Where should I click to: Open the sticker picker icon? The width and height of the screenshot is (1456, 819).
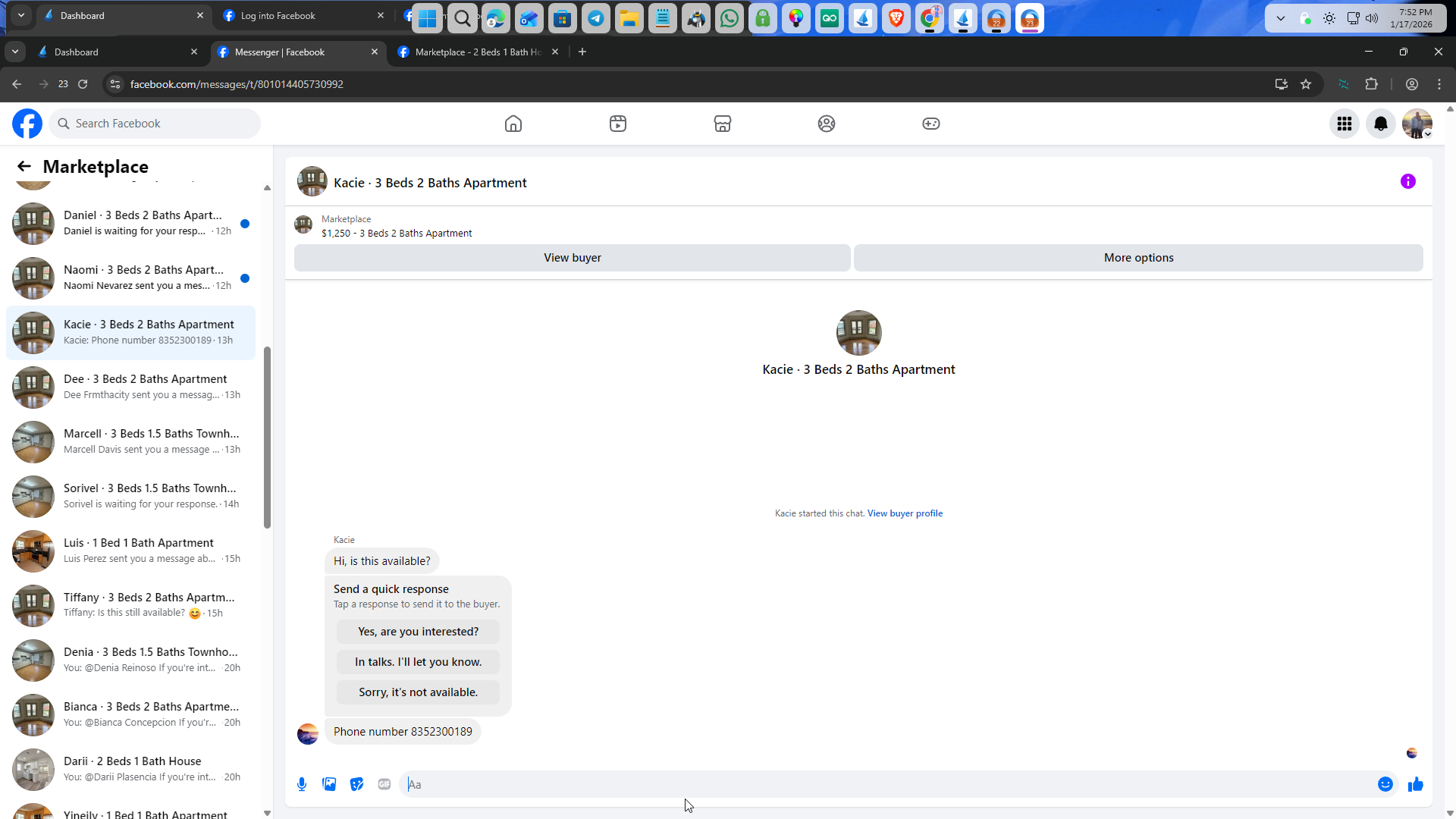coord(357,784)
